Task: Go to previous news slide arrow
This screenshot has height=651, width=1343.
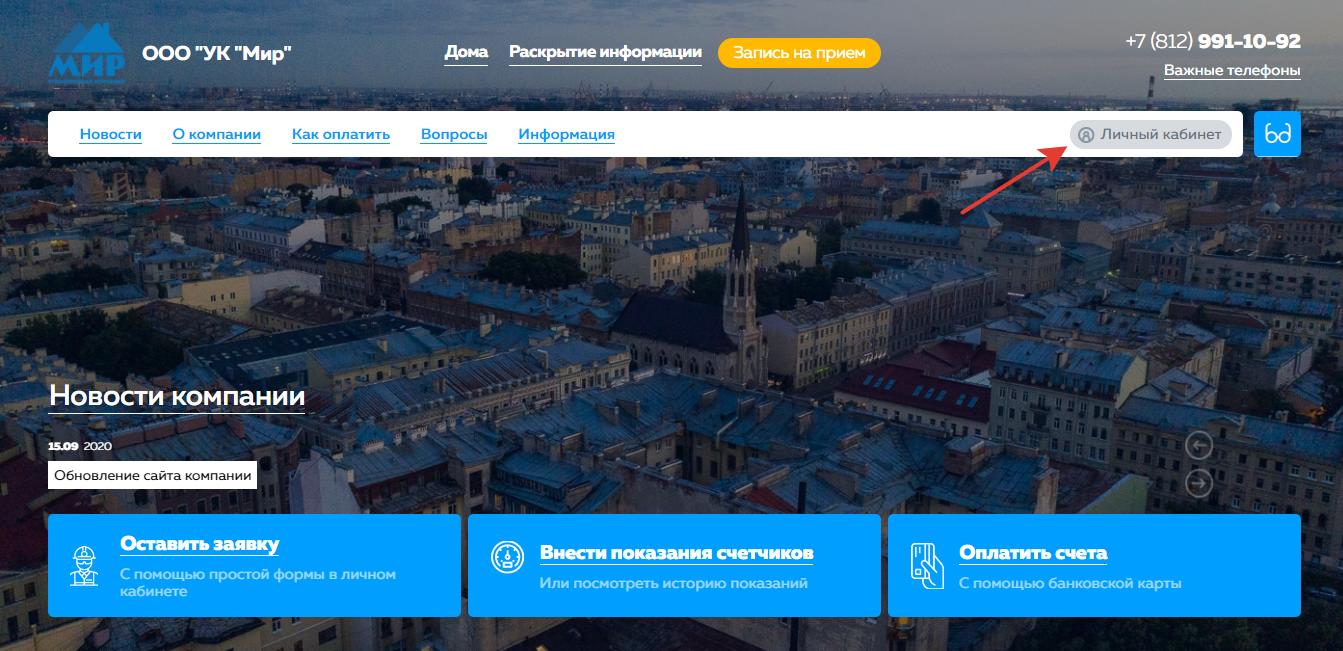Action: (x=1198, y=445)
